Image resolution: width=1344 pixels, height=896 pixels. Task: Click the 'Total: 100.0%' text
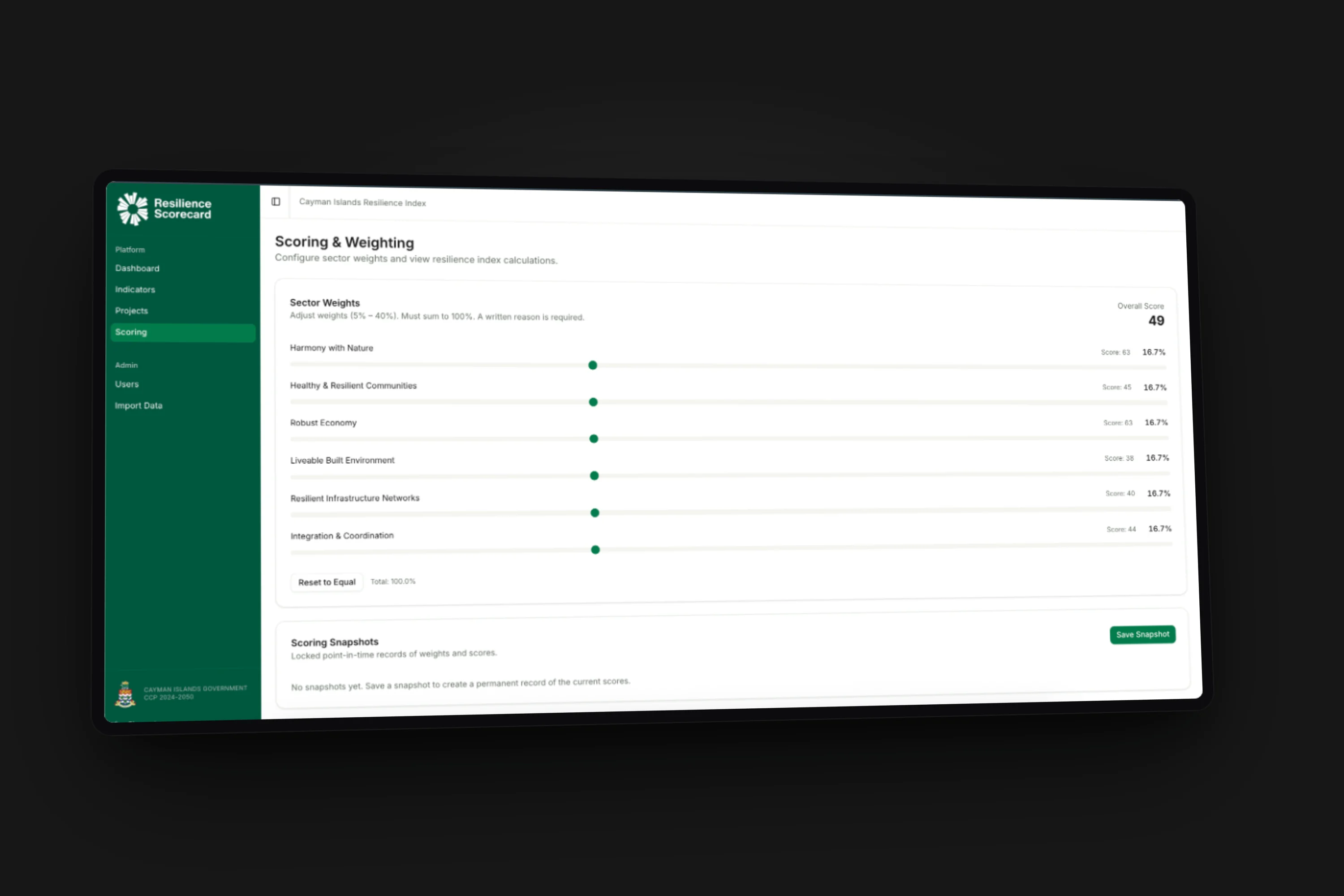(x=393, y=581)
